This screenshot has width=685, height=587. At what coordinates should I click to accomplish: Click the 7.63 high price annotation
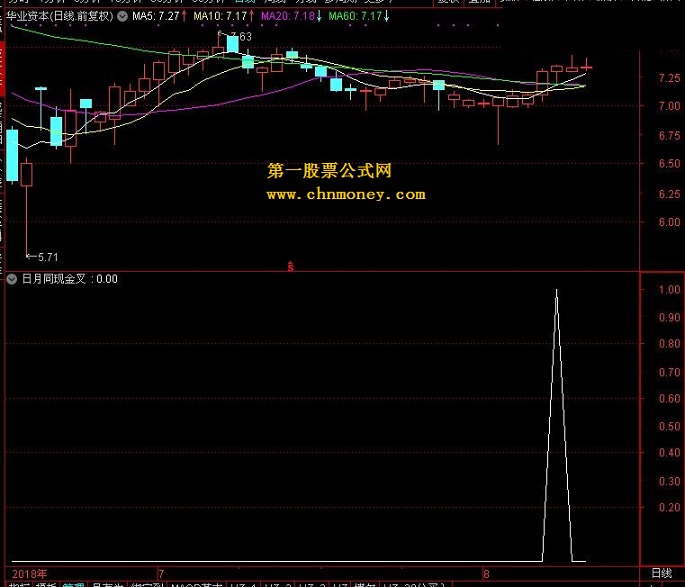(x=241, y=37)
